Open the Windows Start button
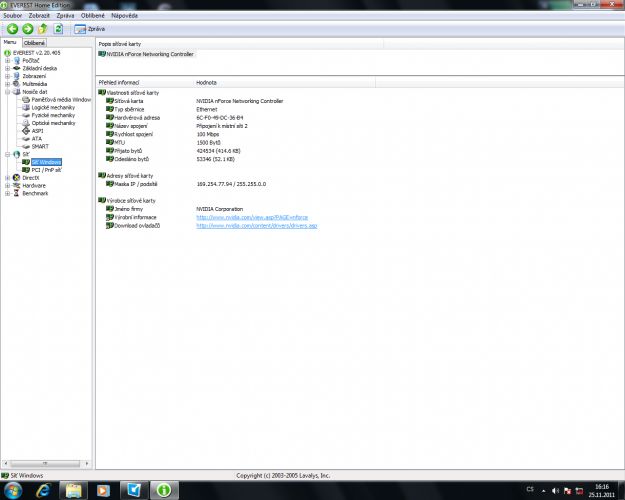 point(13,490)
